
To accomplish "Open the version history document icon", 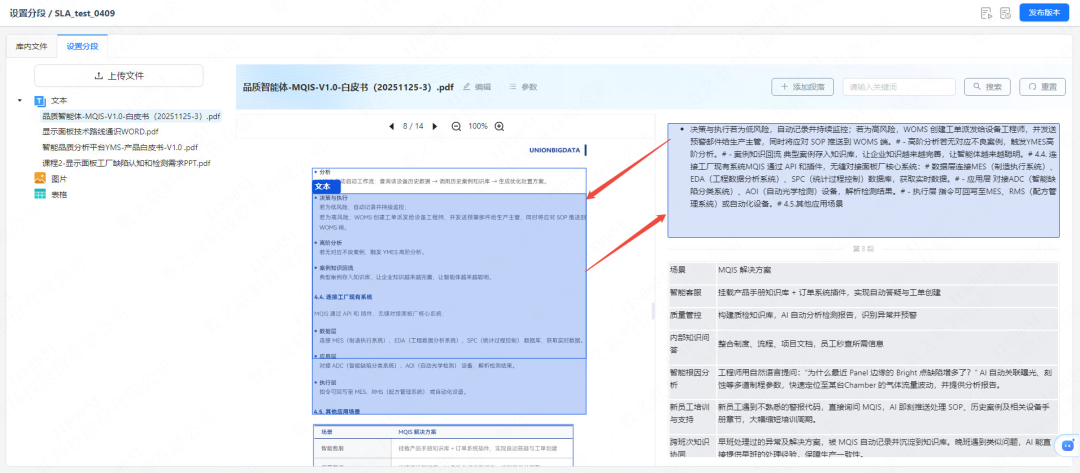I will [x=1005, y=13].
